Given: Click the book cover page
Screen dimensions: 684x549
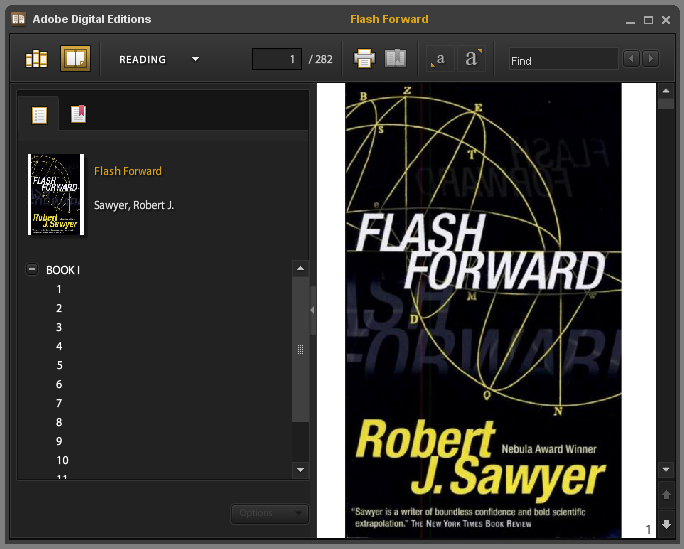Looking at the screenshot, I should click(x=483, y=310).
